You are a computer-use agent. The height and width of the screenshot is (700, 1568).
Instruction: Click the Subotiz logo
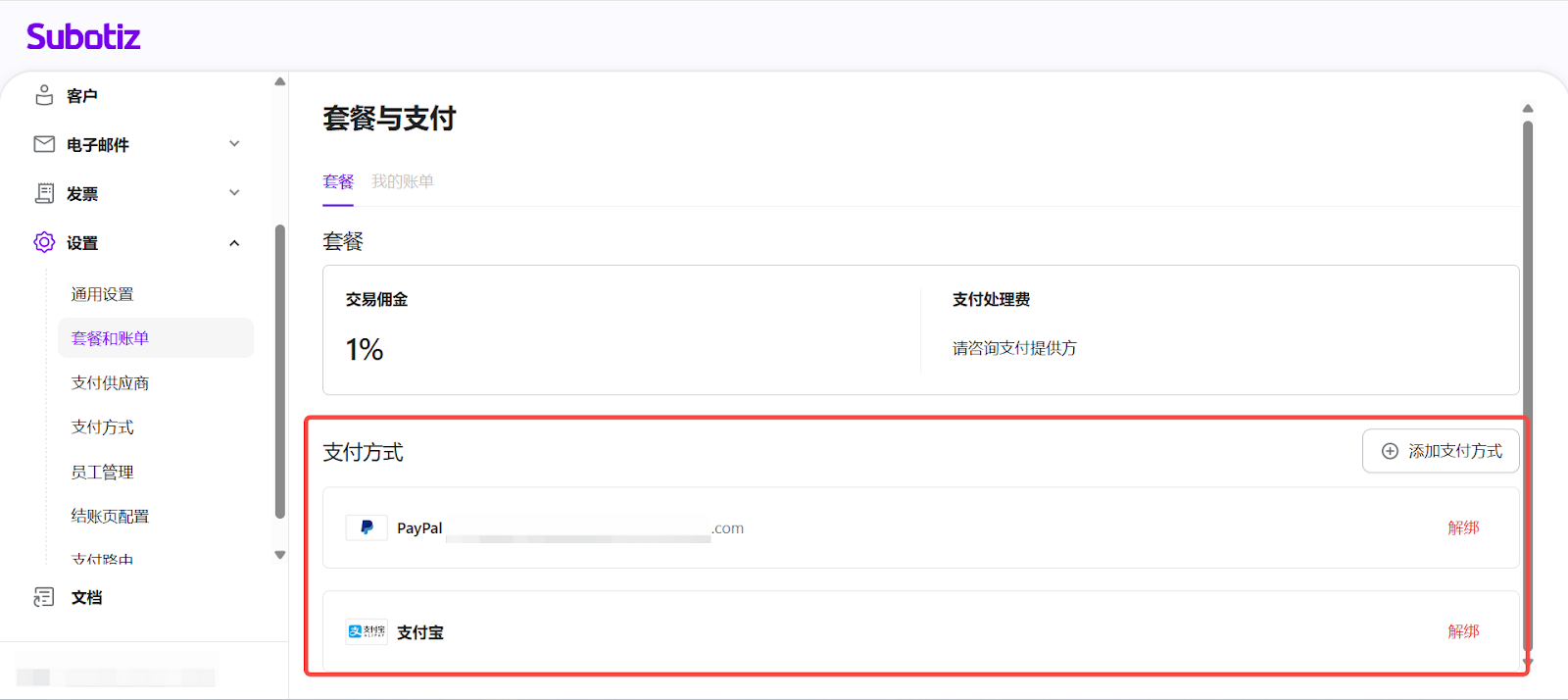tap(83, 37)
